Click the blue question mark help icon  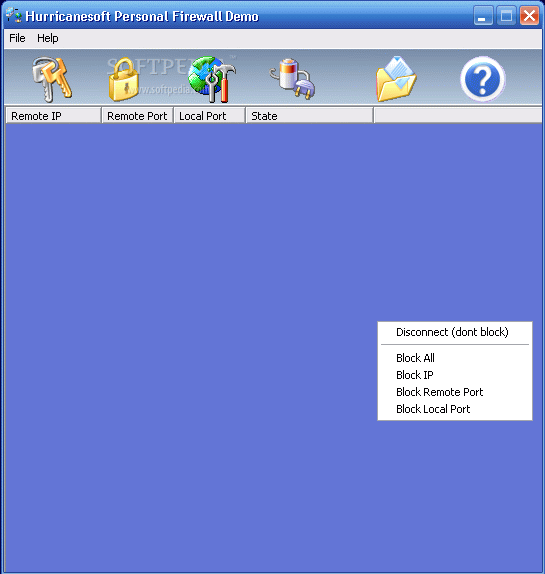[483, 79]
